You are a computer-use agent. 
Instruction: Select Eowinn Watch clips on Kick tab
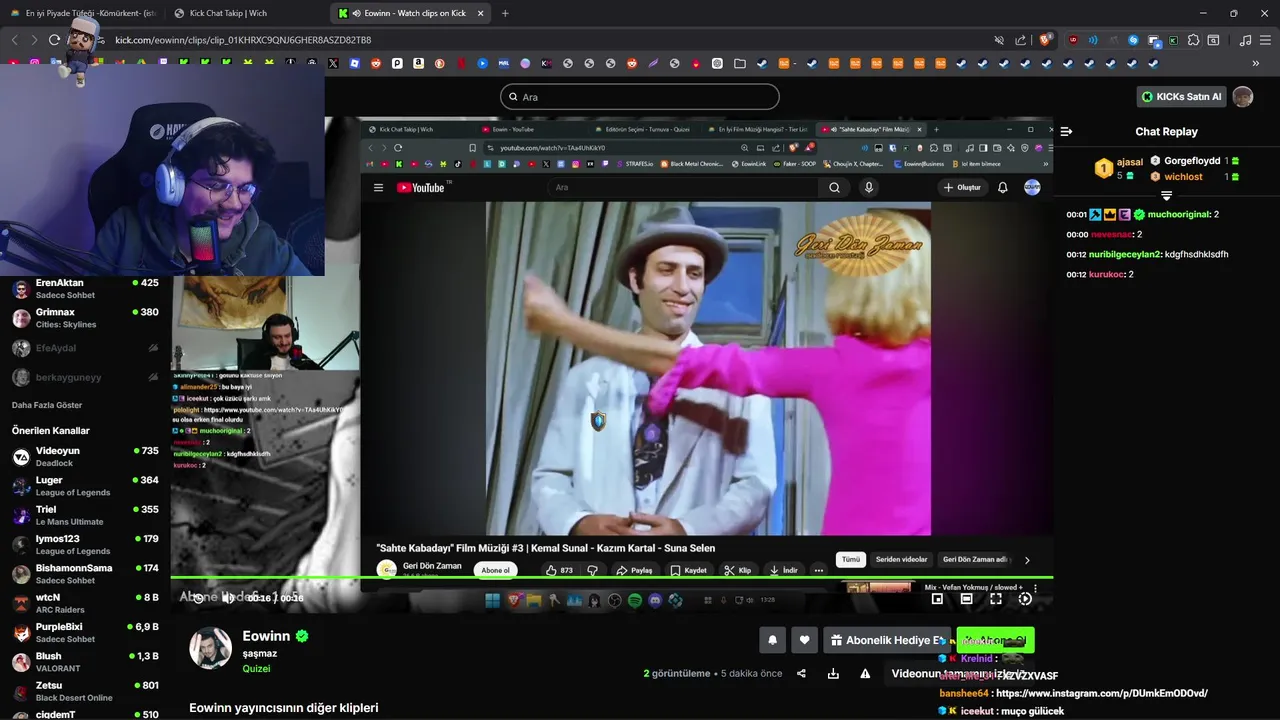click(410, 13)
